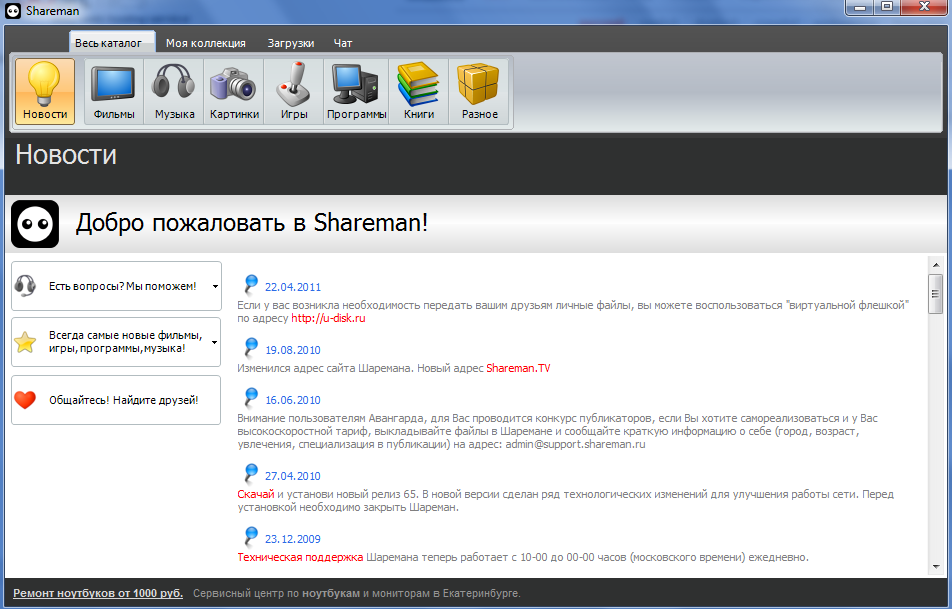
Task: Click the headset support icon
Action: [26, 285]
